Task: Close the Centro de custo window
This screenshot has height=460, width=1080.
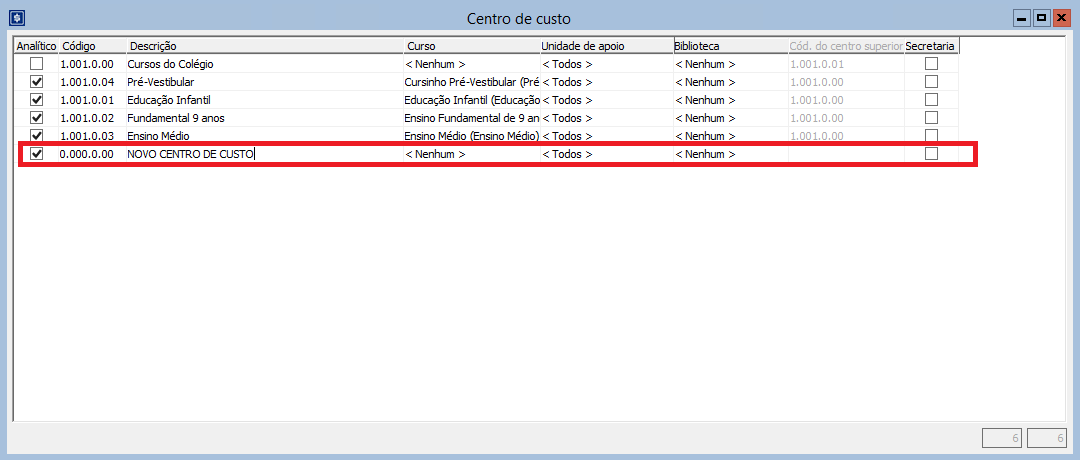Action: (1061, 18)
